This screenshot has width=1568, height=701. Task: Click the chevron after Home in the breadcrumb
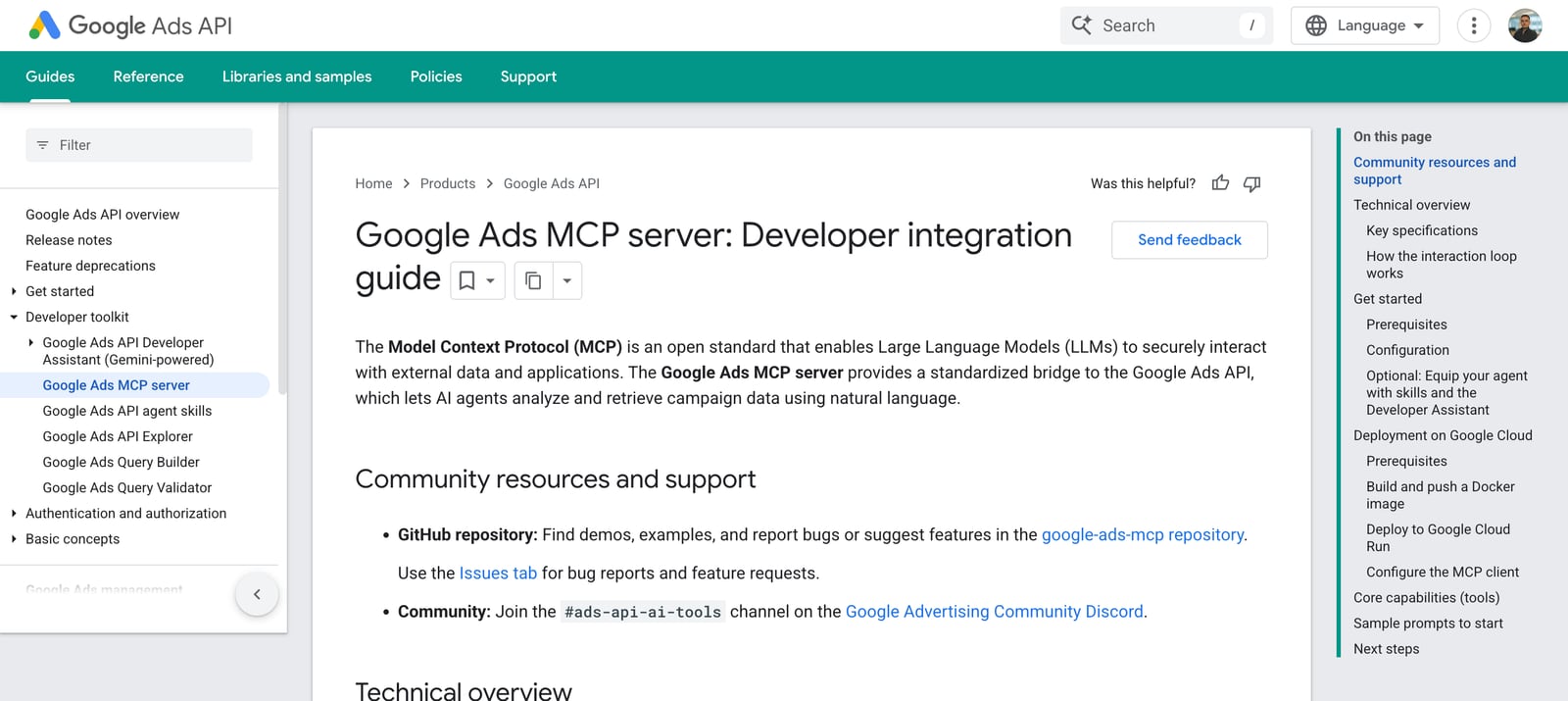pos(407,183)
